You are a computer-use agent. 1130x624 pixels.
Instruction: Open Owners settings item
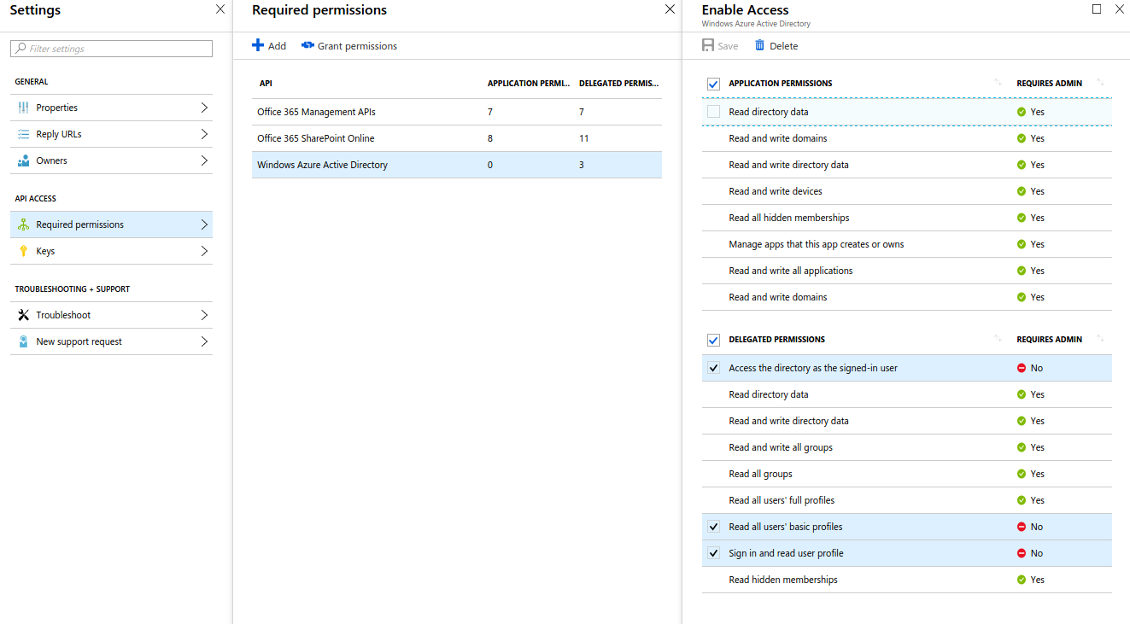pyautogui.click(x=111, y=161)
